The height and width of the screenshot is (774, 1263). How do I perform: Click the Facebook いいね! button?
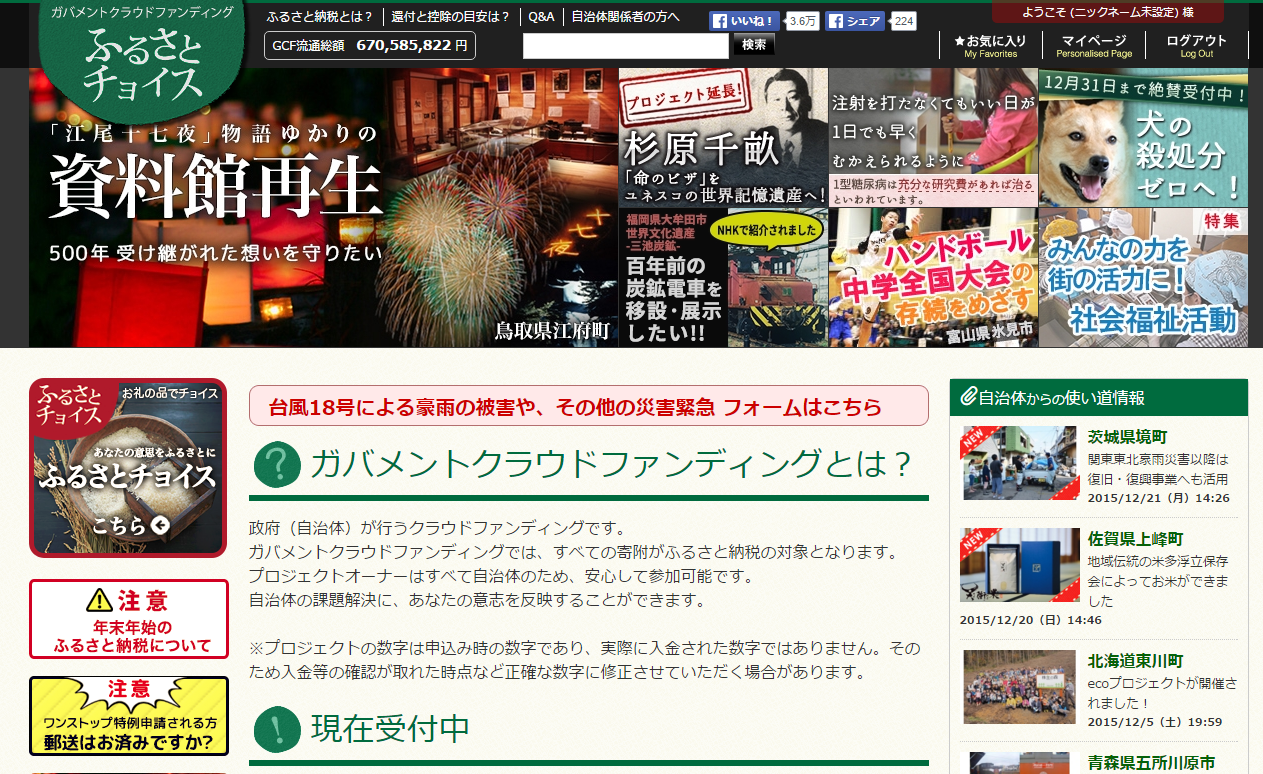pyautogui.click(x=744, y=21)
